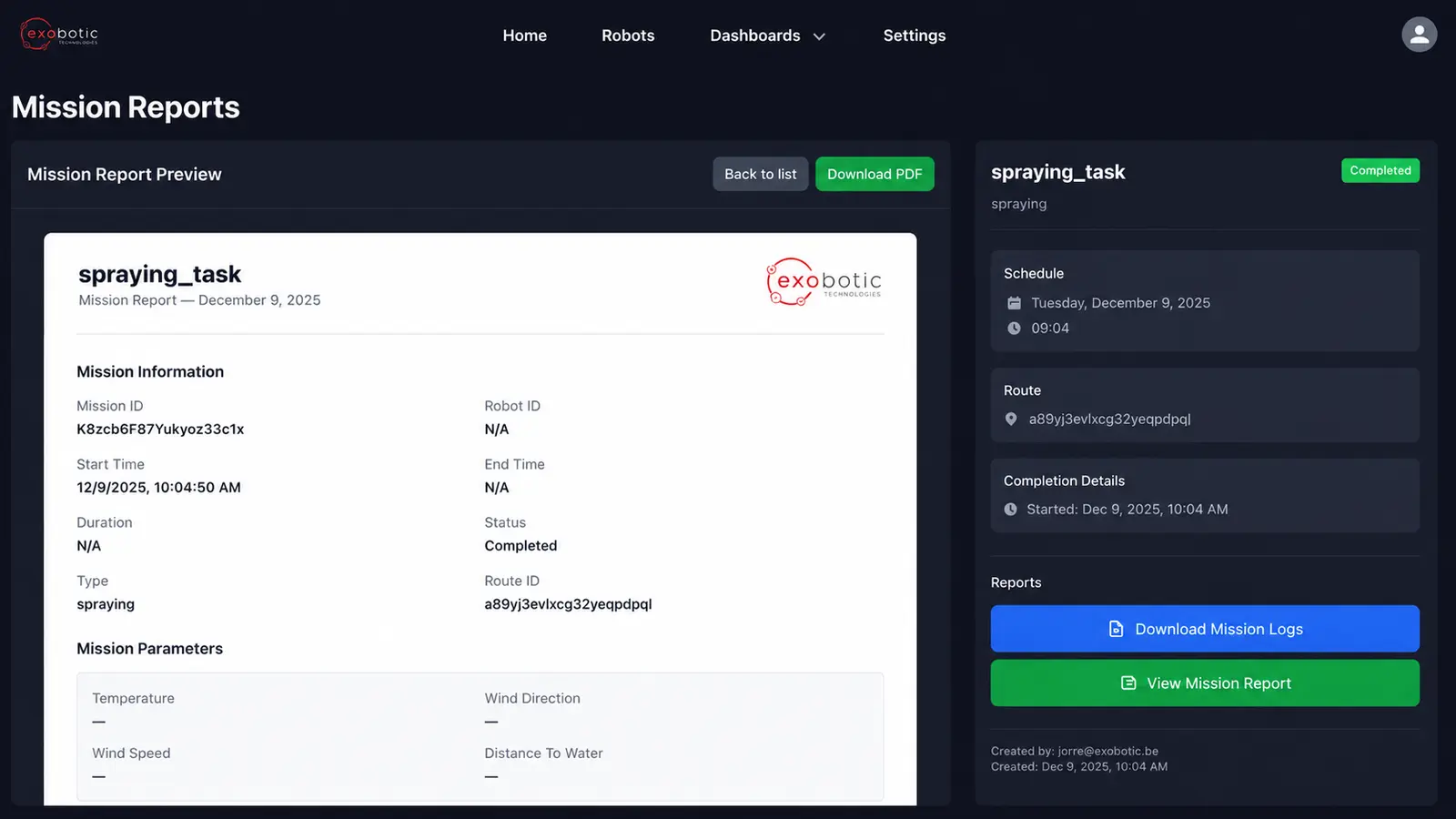Click the green Completed status badge
This screenshot has width=1456, height=819.
[x=1380, y=170]
